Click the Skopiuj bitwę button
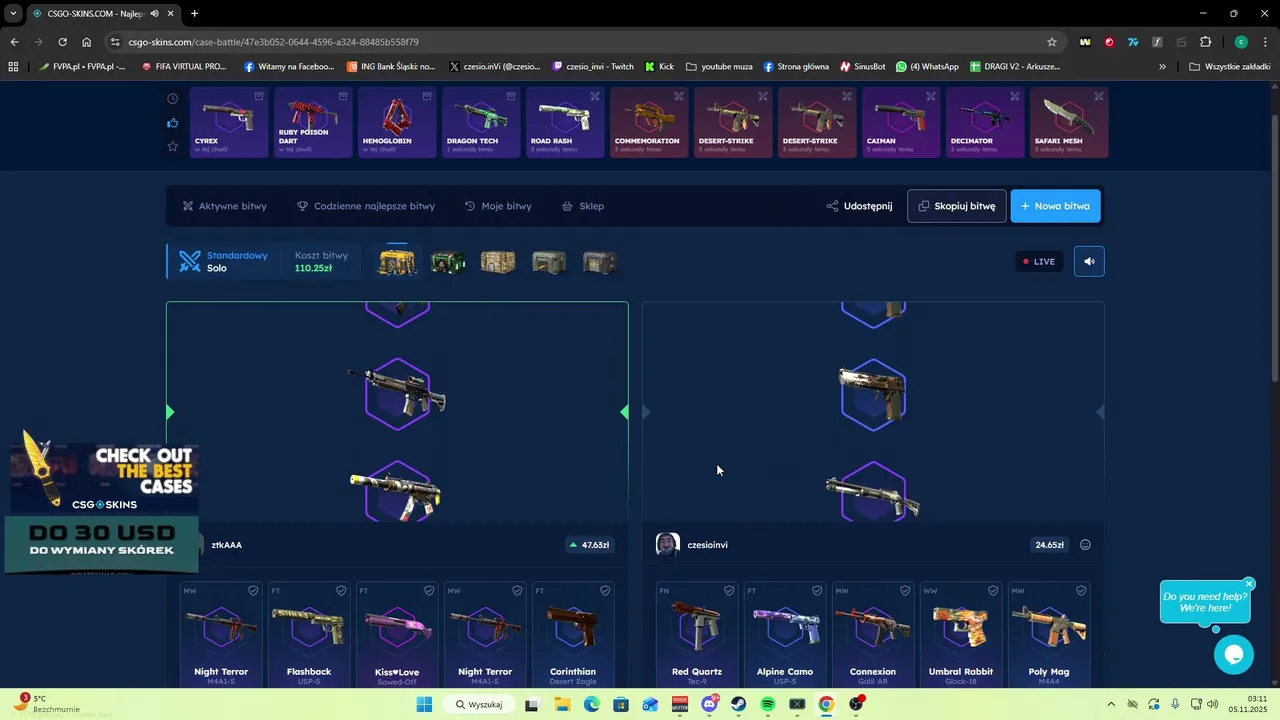Viewport: 1280px width, 720px height. pos(957,206)
